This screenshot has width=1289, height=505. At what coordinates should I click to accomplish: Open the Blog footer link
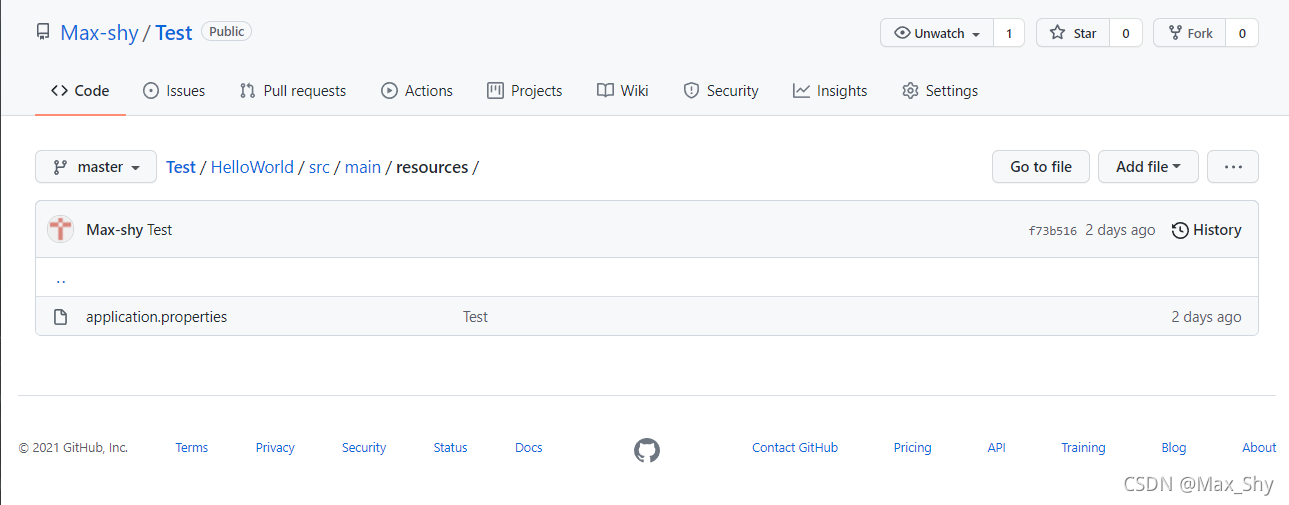tap(1174, 448)
